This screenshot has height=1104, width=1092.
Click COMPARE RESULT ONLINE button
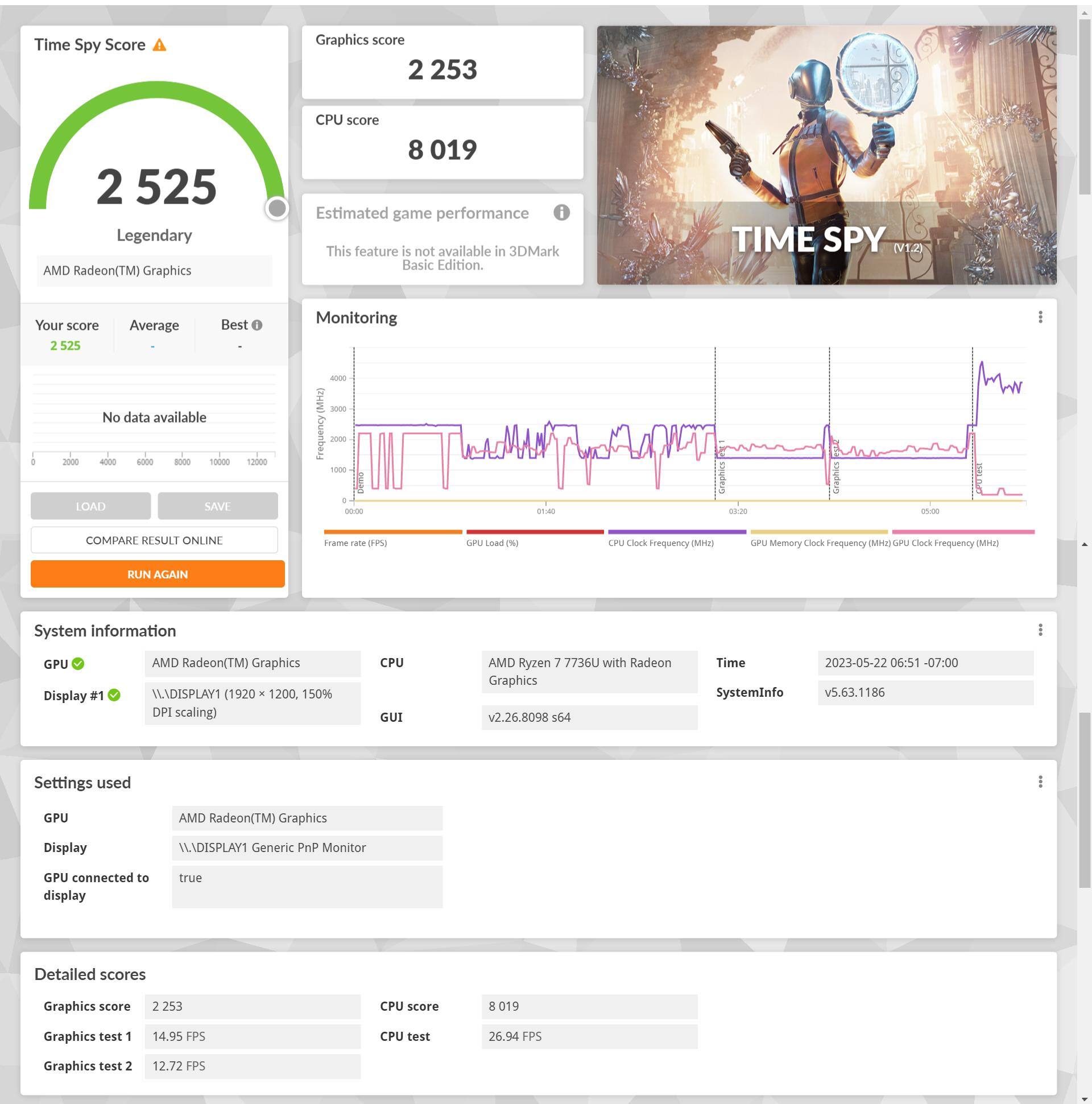pos(154,540)
